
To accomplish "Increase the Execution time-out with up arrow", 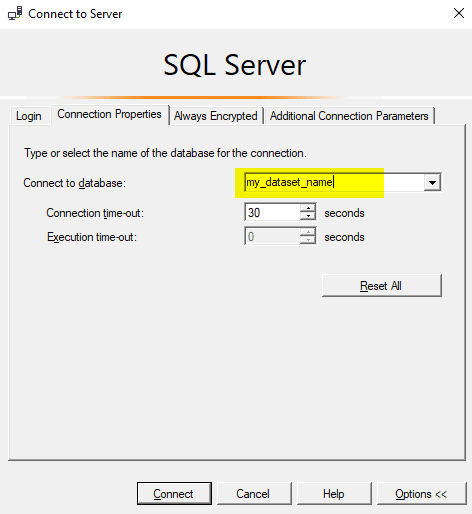I will point(308,232).
